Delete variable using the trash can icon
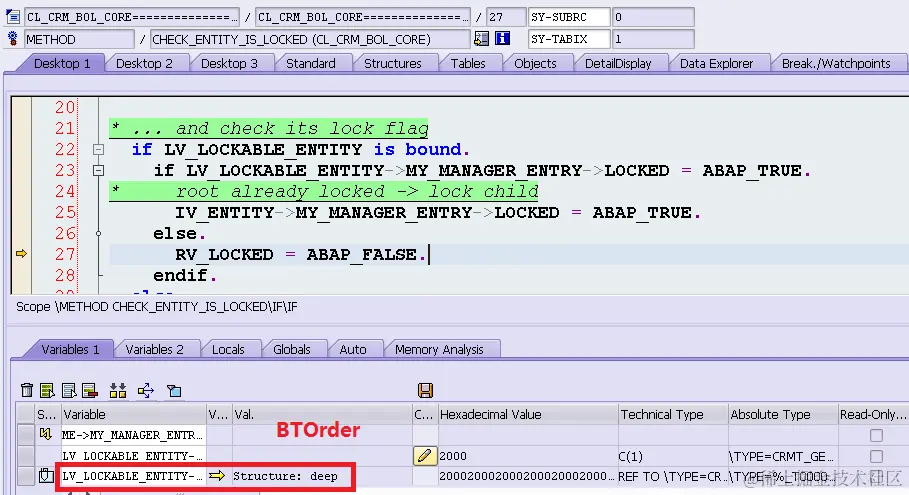 [x=27, y=390]
